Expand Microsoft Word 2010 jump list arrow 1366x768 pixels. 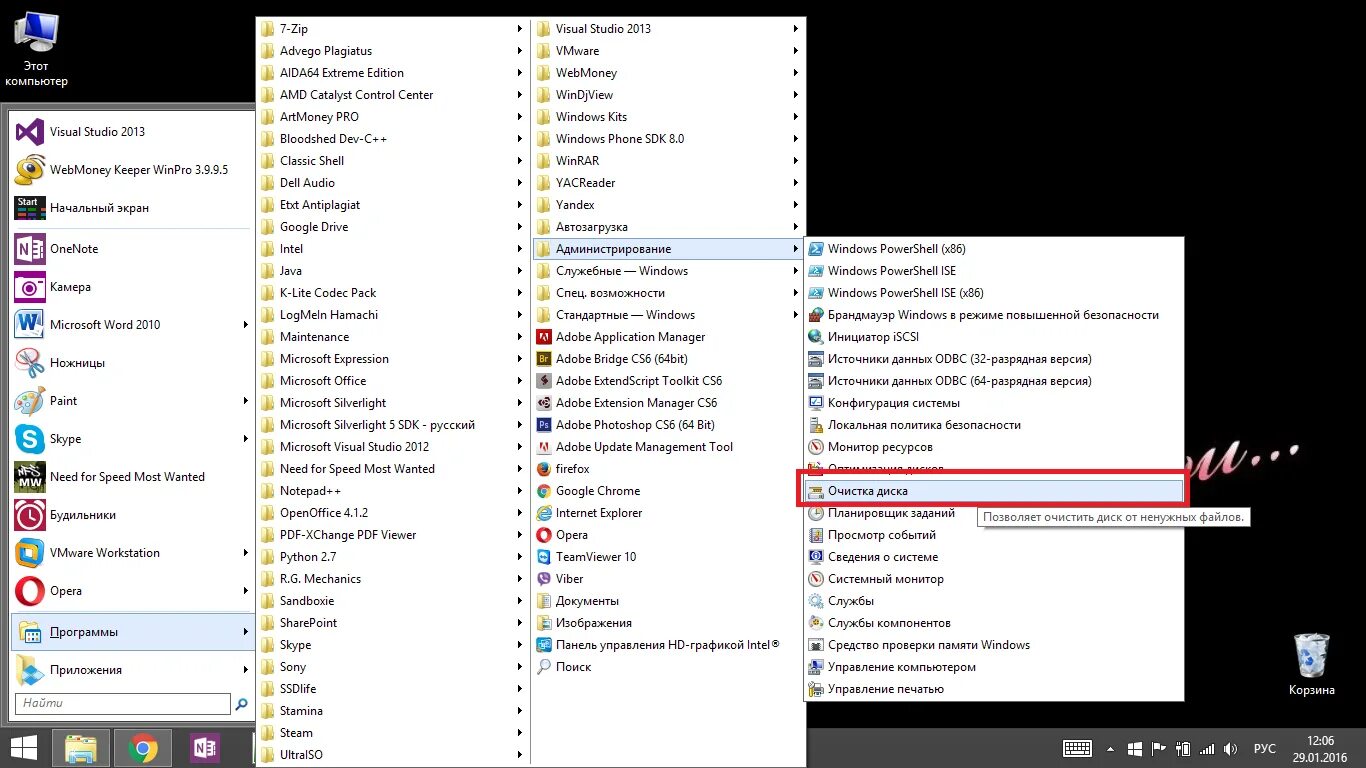(245, 324)
